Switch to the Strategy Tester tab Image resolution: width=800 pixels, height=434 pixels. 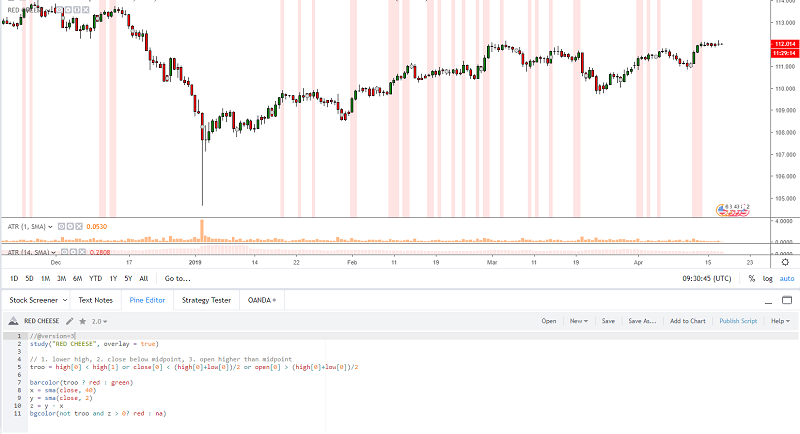tap(206, 299)
